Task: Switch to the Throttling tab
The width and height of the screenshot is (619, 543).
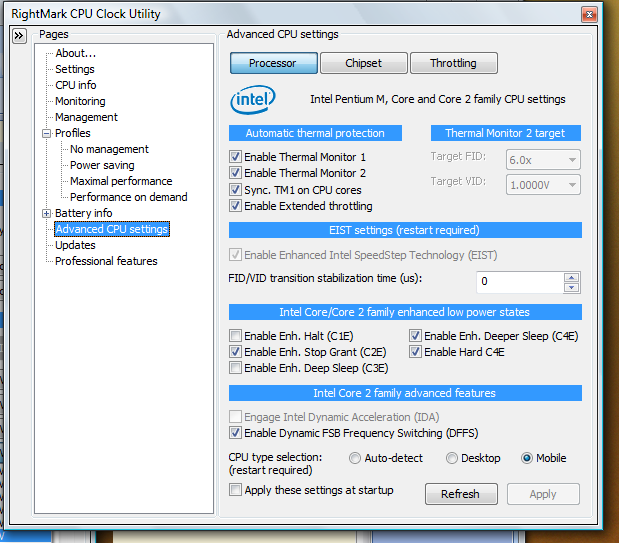Action: 454,63
